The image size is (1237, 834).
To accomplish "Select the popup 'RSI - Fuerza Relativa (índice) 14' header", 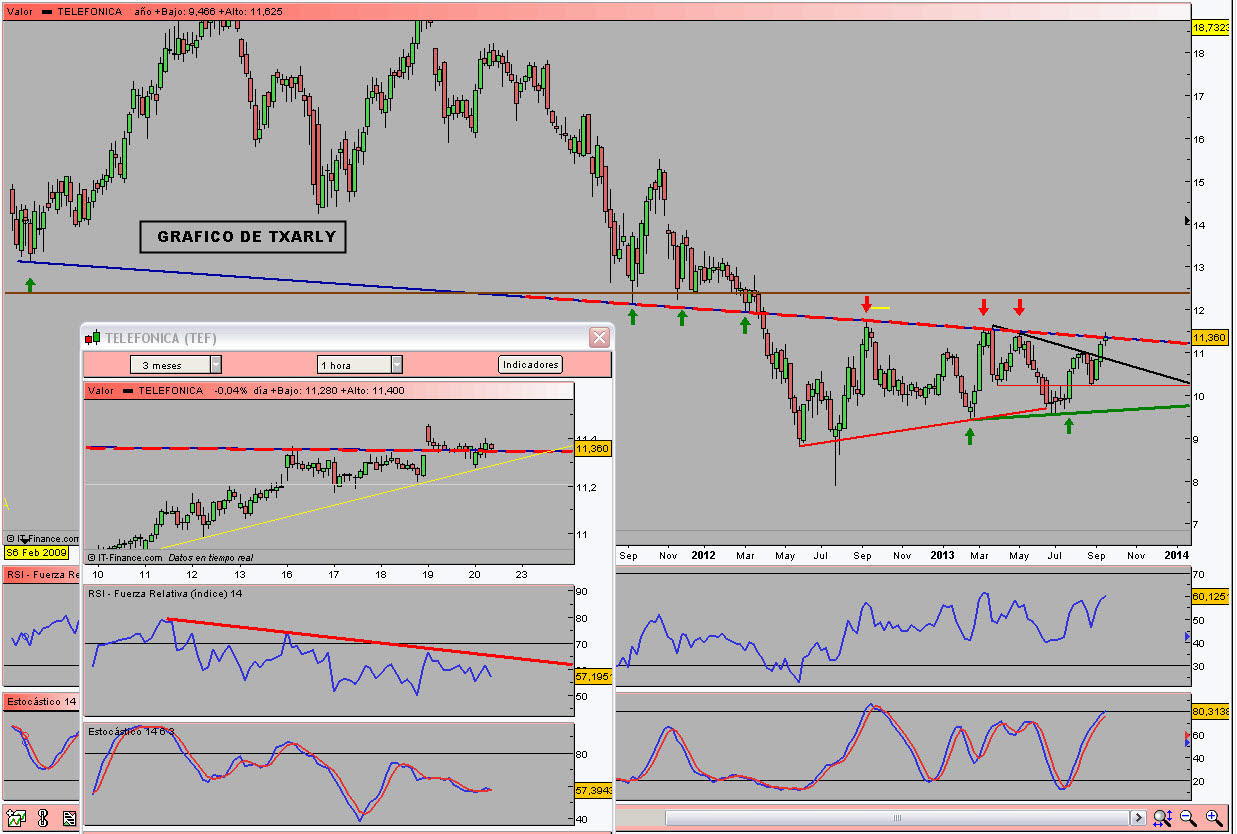I will point(165,594).
